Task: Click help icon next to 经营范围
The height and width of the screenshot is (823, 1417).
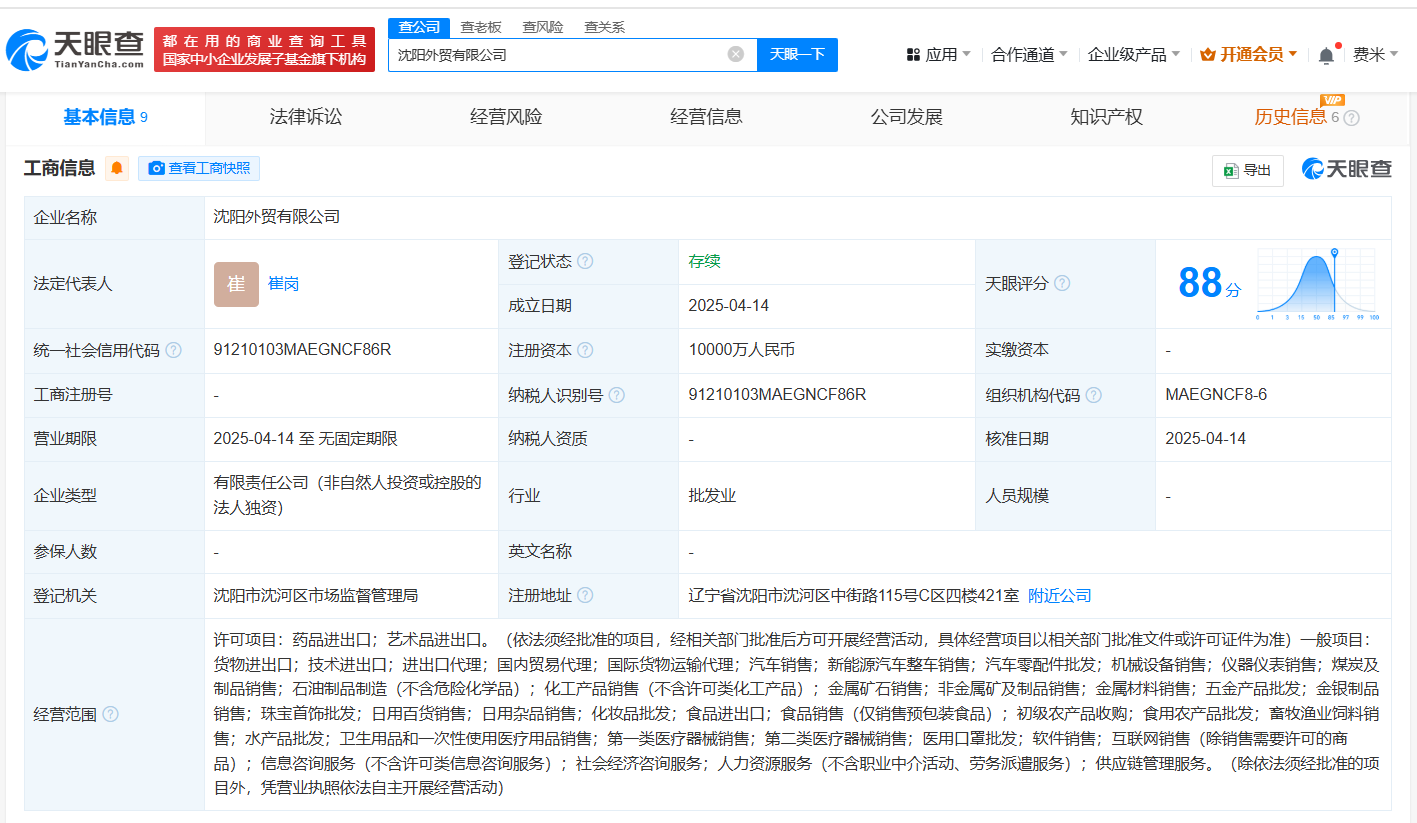Action: pyautogui.click(x=110, y=714)
